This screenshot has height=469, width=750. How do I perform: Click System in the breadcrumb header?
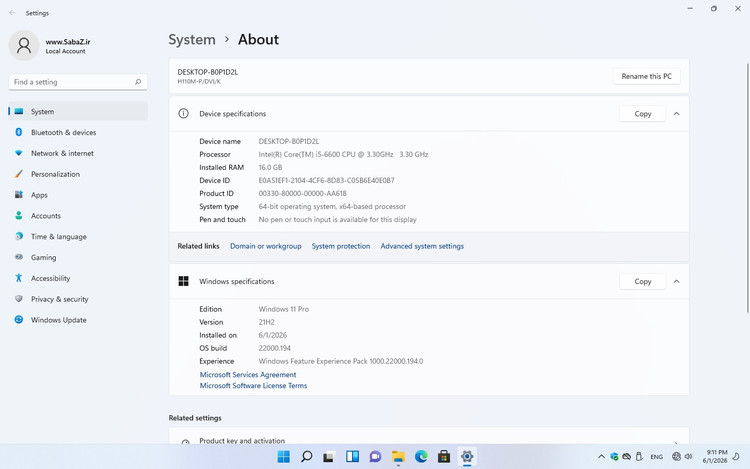coord(192,39)
